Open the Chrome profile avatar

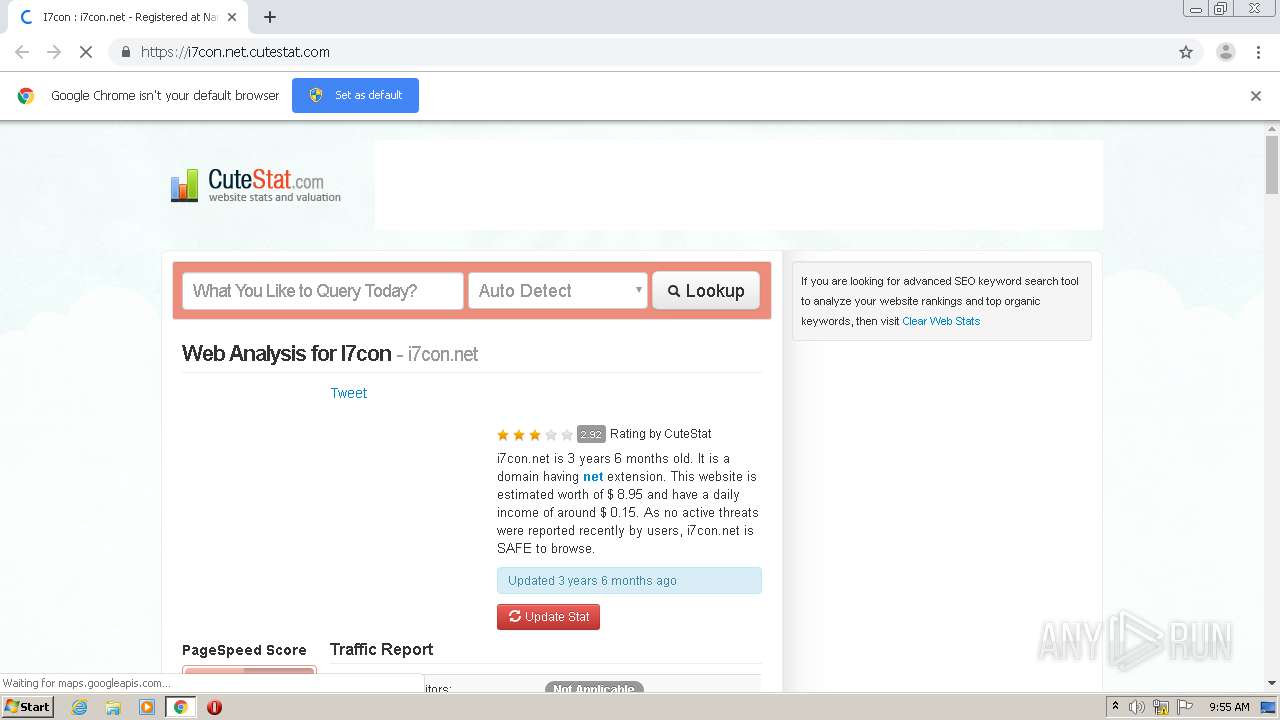click(1225, 52)
